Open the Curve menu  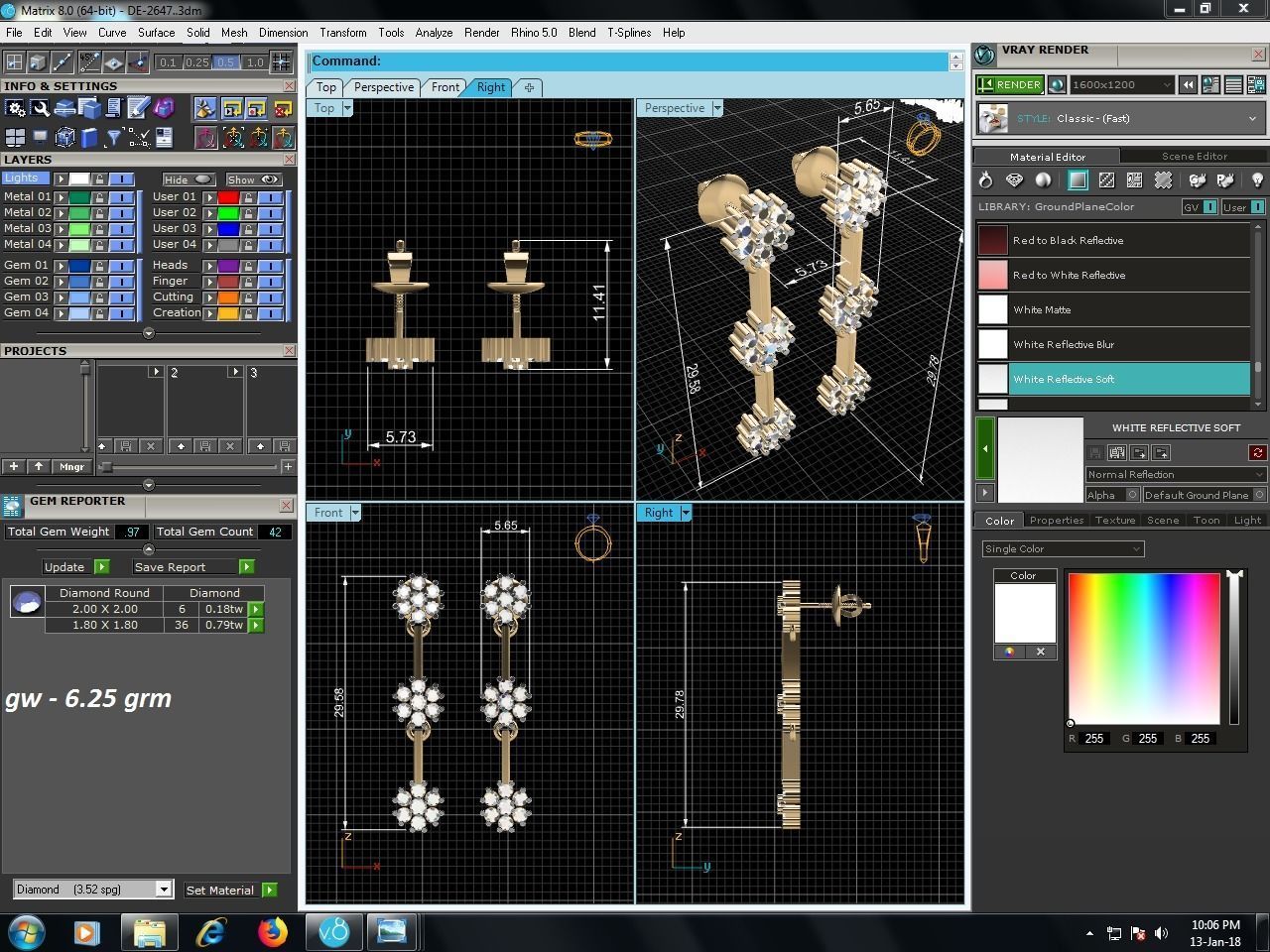point(112,33)
